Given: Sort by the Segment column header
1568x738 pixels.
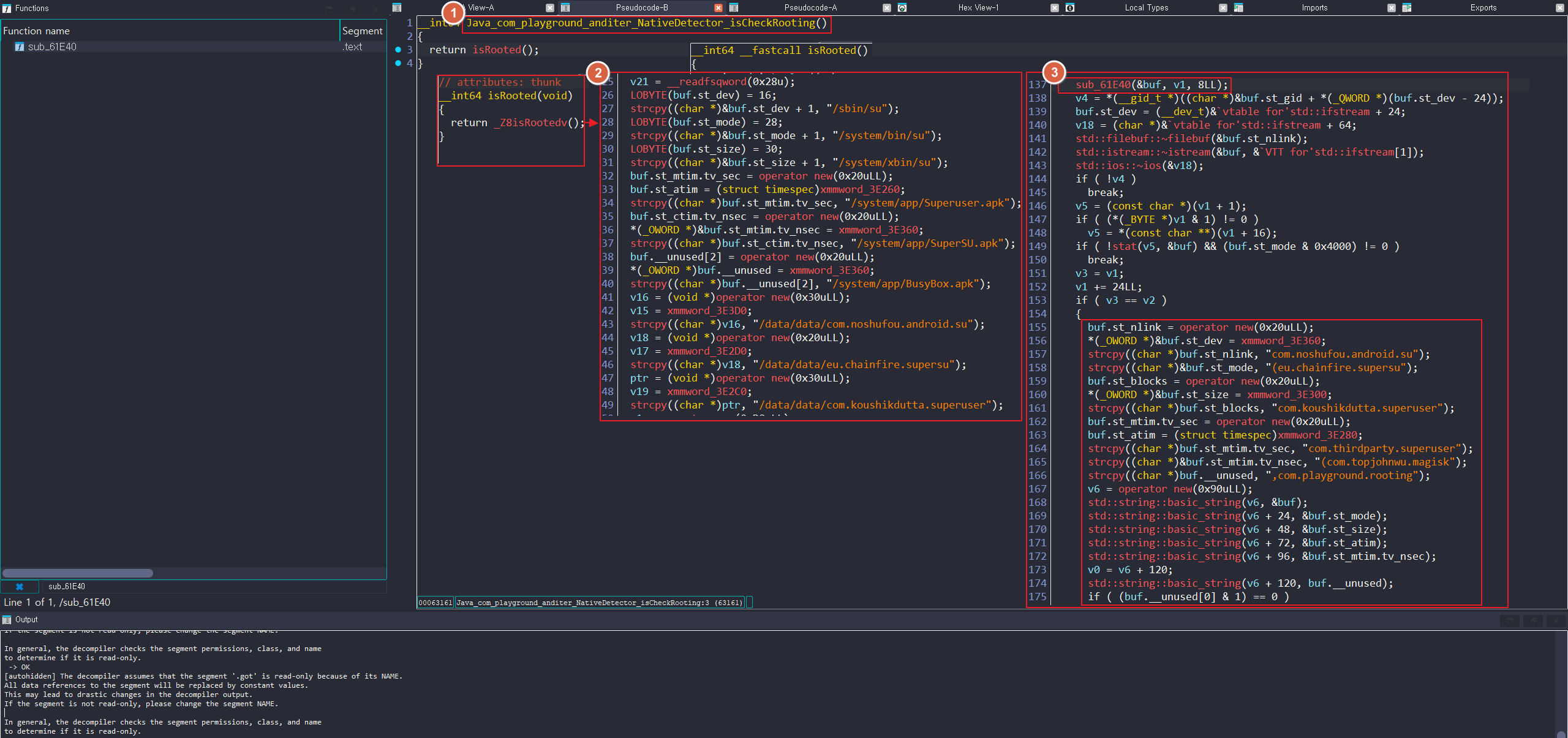Looking at the screenshot, I should point(363,31).
